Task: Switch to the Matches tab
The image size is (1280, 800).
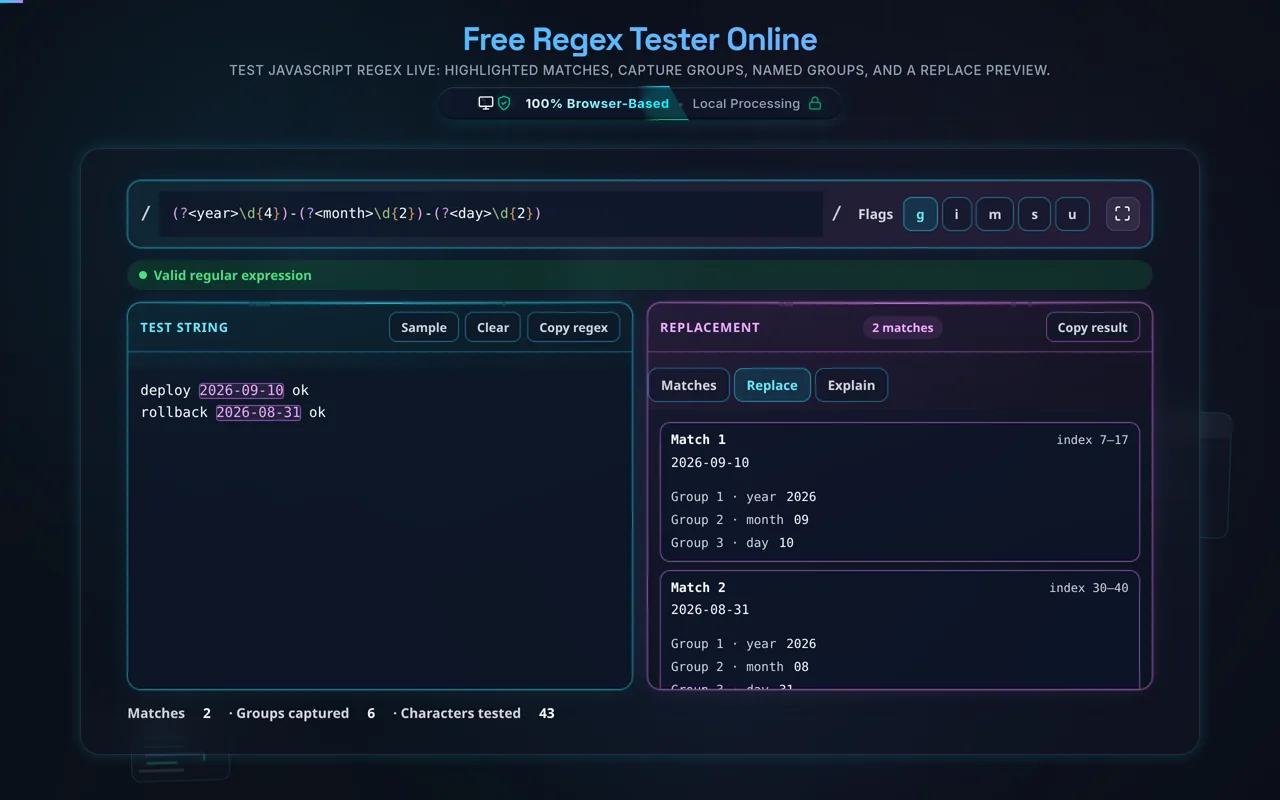Action: pyautogui.click(x=689, y=385)
